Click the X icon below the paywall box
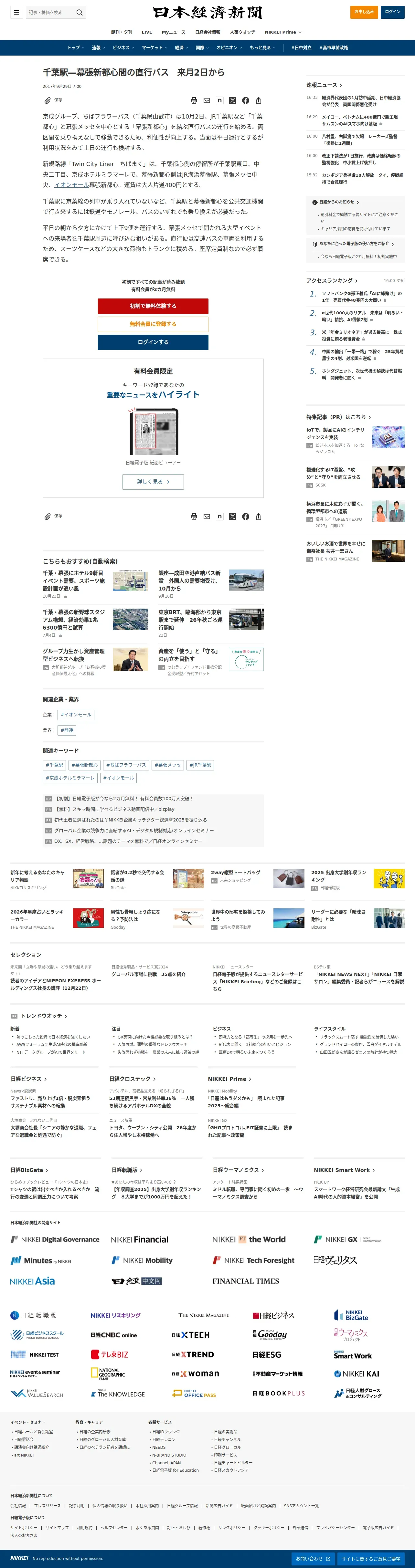Screen dimensions: 415x1568 click(x=232, y=517)
